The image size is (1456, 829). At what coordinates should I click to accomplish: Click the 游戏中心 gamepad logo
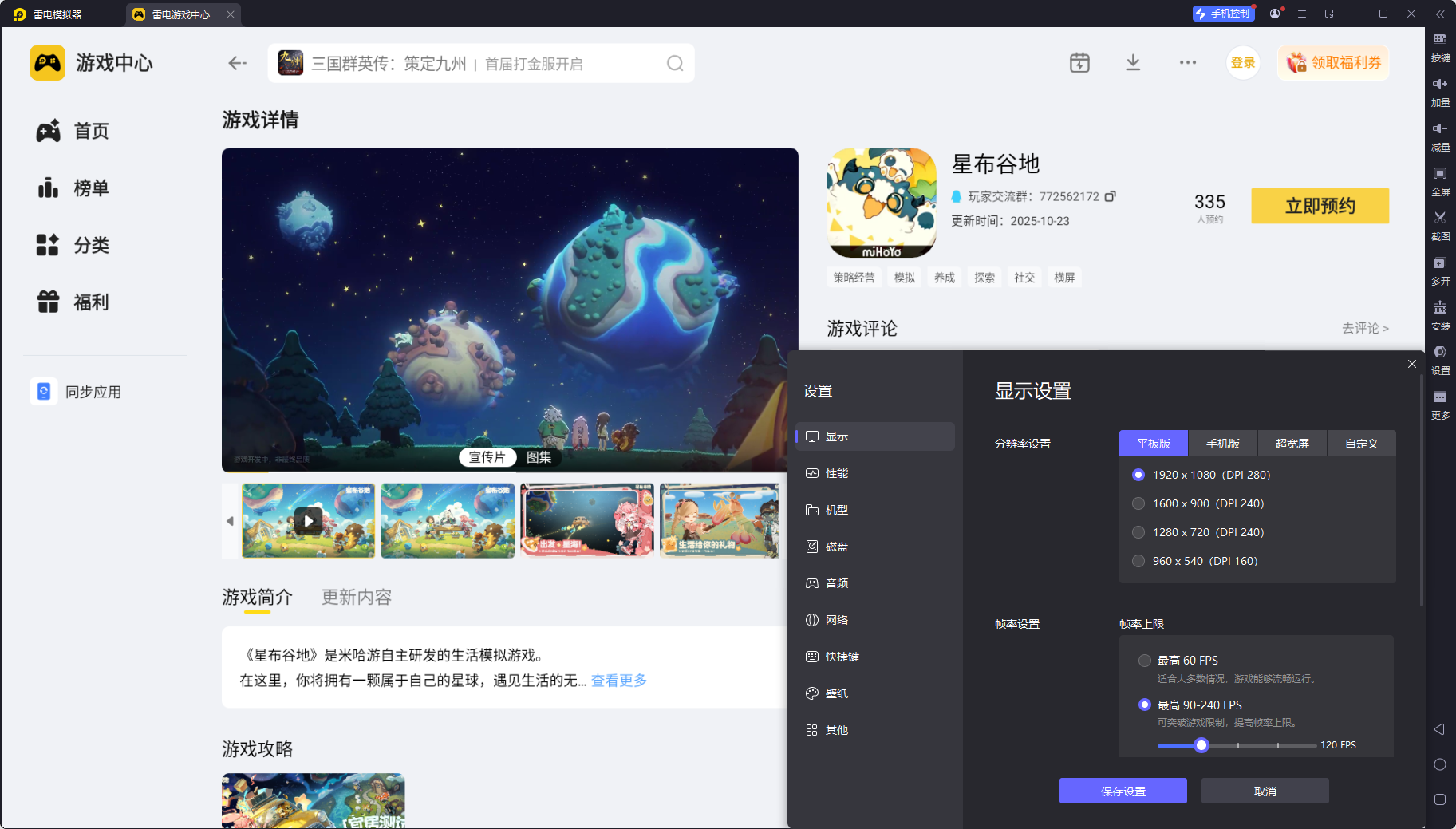[x=48, y=63]
